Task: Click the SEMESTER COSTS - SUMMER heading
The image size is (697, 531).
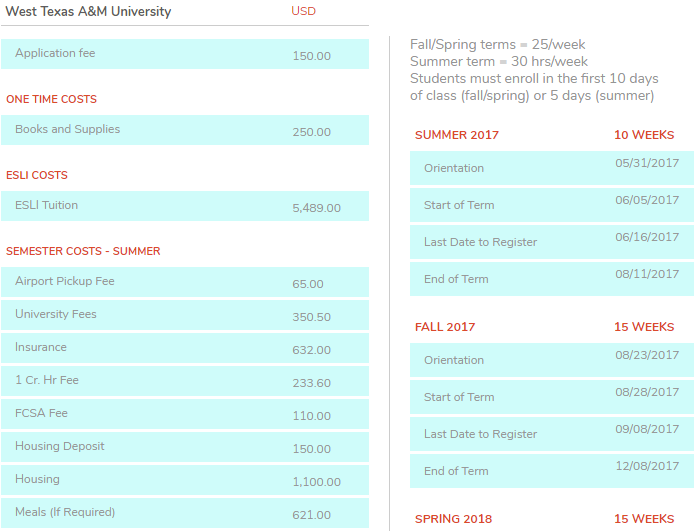Action: point(83,251)
